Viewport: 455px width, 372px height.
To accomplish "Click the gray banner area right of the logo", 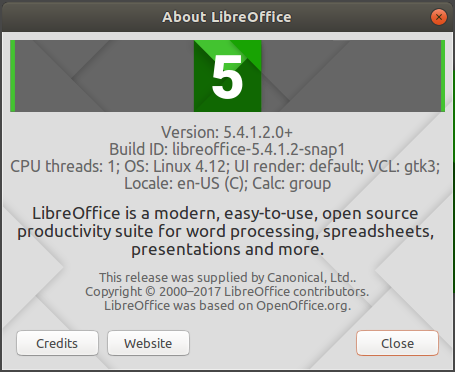I will (351, 76).
